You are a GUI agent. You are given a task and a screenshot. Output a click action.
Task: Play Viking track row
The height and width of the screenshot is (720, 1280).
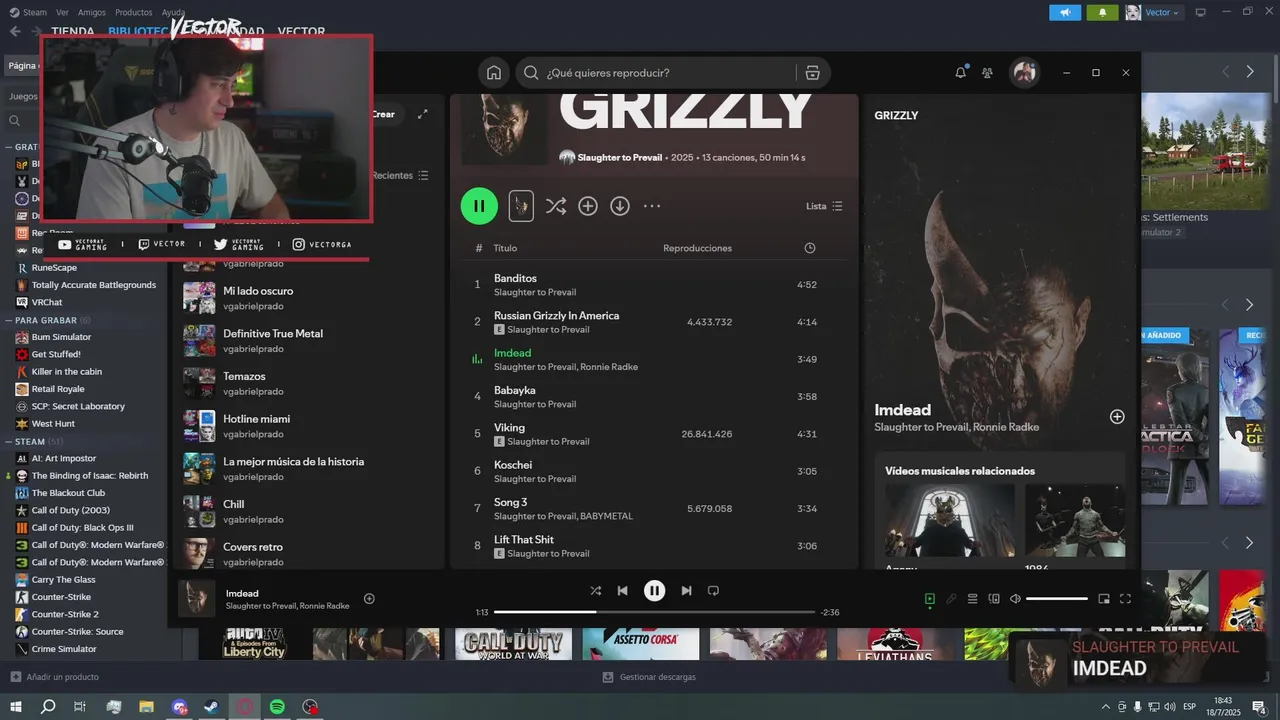(x=654, y=434)
